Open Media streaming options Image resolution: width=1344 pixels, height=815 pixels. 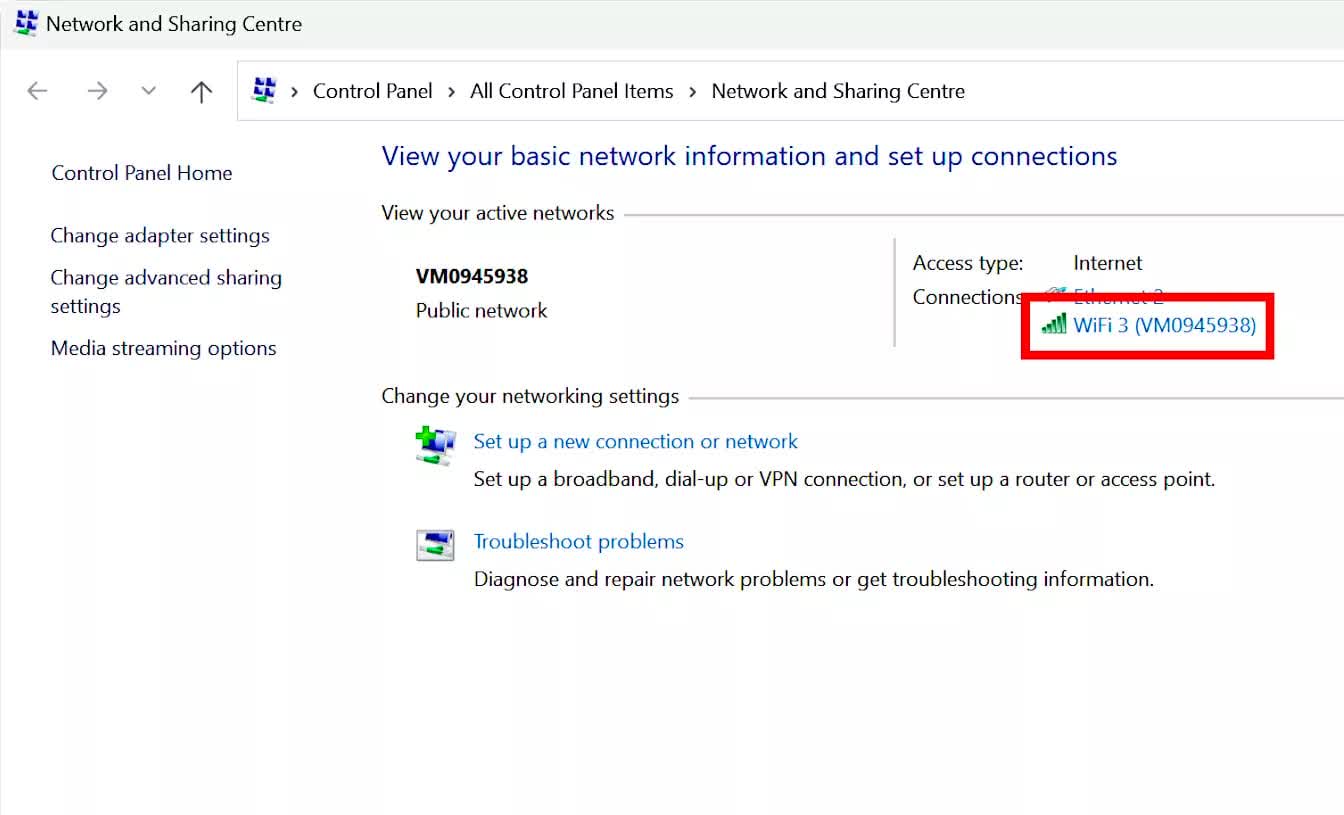[x=163, y=349]
